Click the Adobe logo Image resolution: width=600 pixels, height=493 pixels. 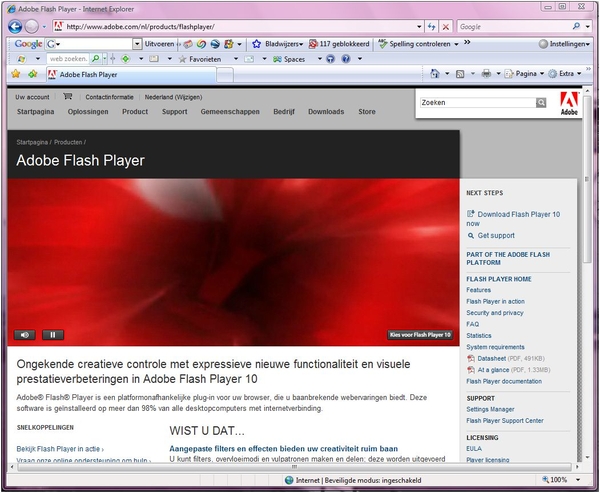(x=569, y=103)
